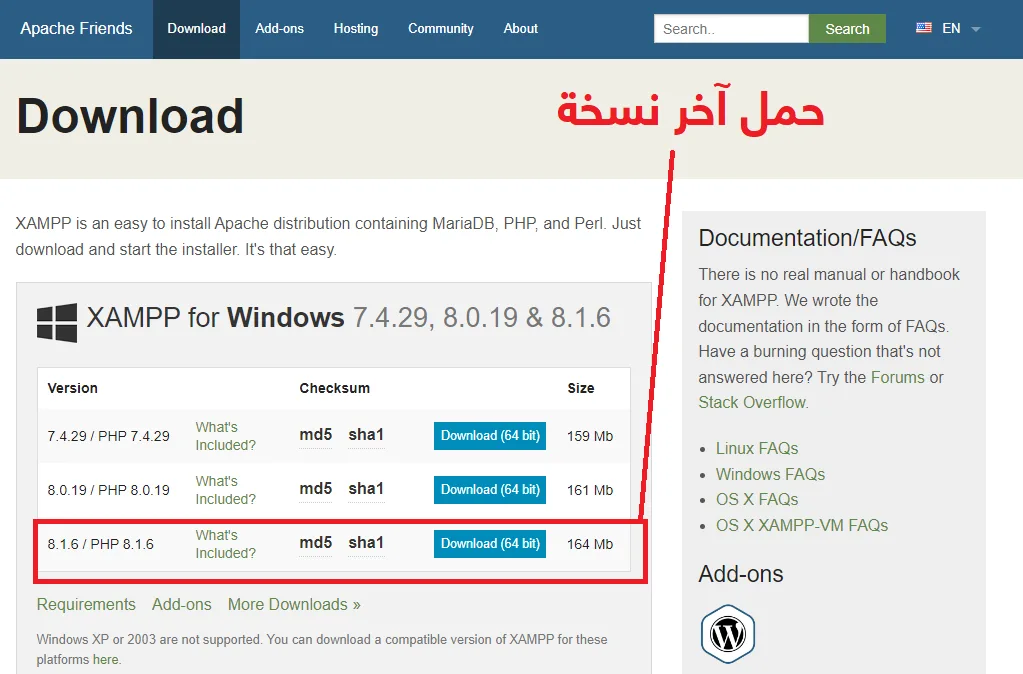1023x674 pixels.
Task: Open the WordPress add-on icon
Action: coord(727,634)
